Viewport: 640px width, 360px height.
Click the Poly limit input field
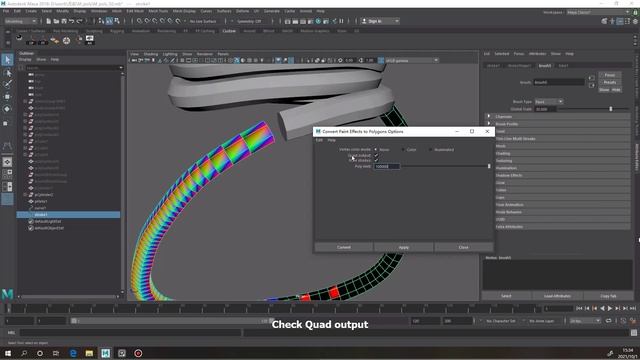click(x=387, y=167)
